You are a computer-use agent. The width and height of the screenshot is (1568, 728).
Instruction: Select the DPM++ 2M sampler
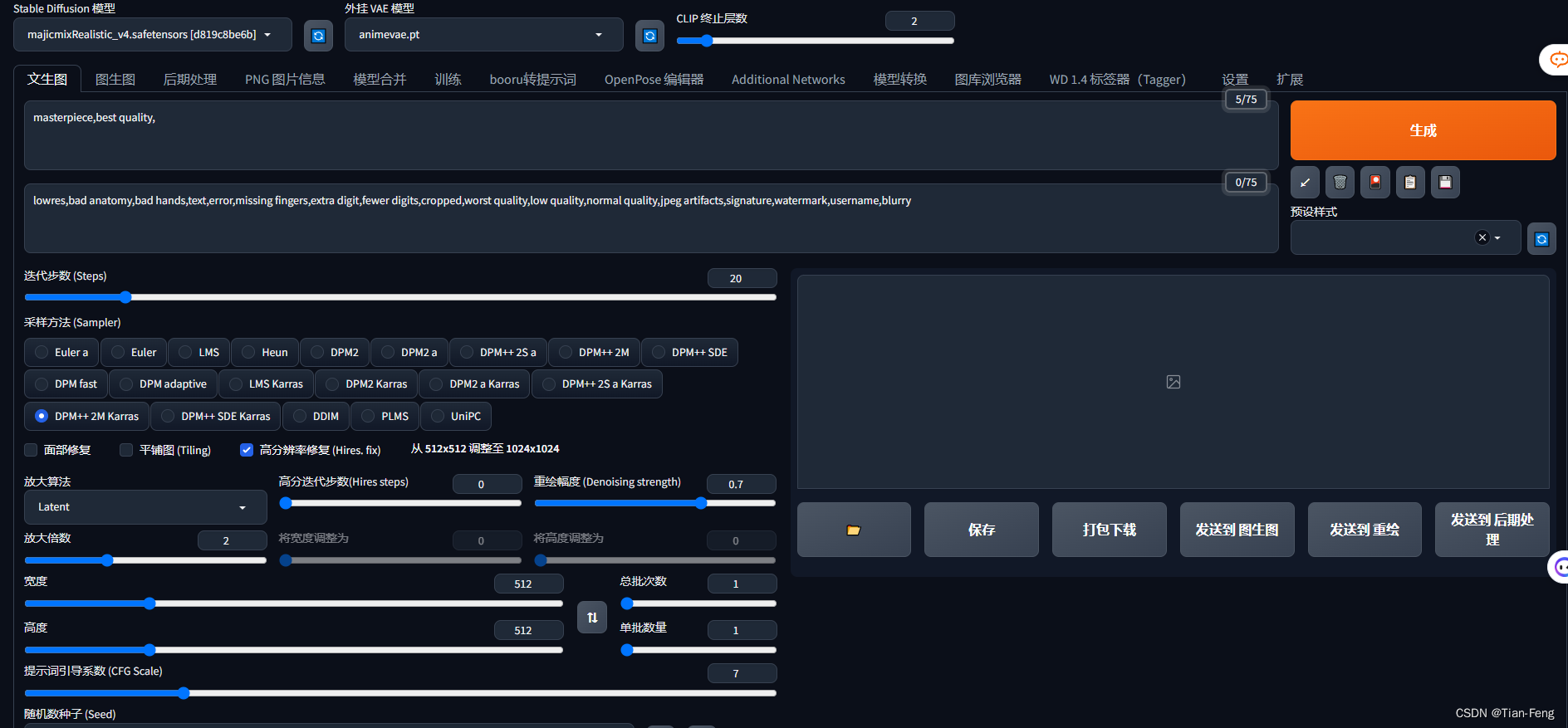coord(595,352)
